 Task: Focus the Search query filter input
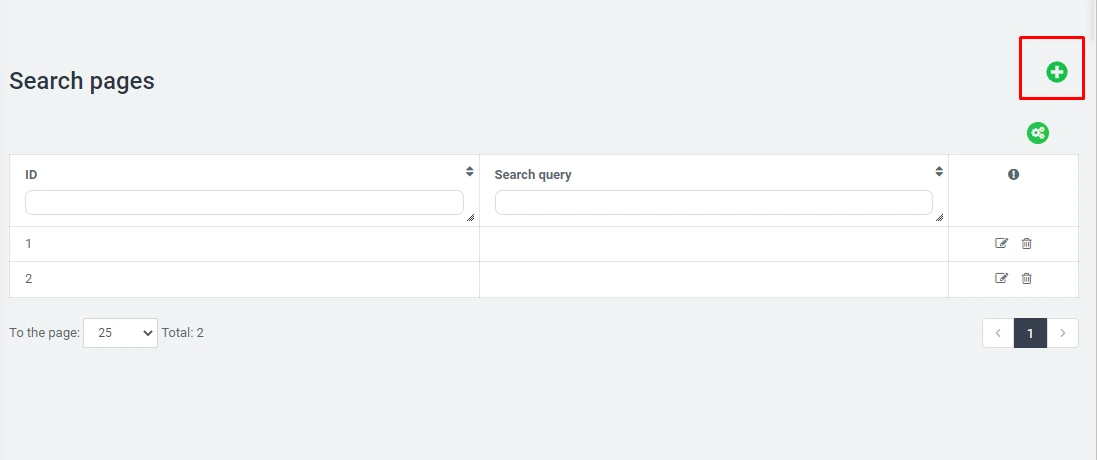713,203
